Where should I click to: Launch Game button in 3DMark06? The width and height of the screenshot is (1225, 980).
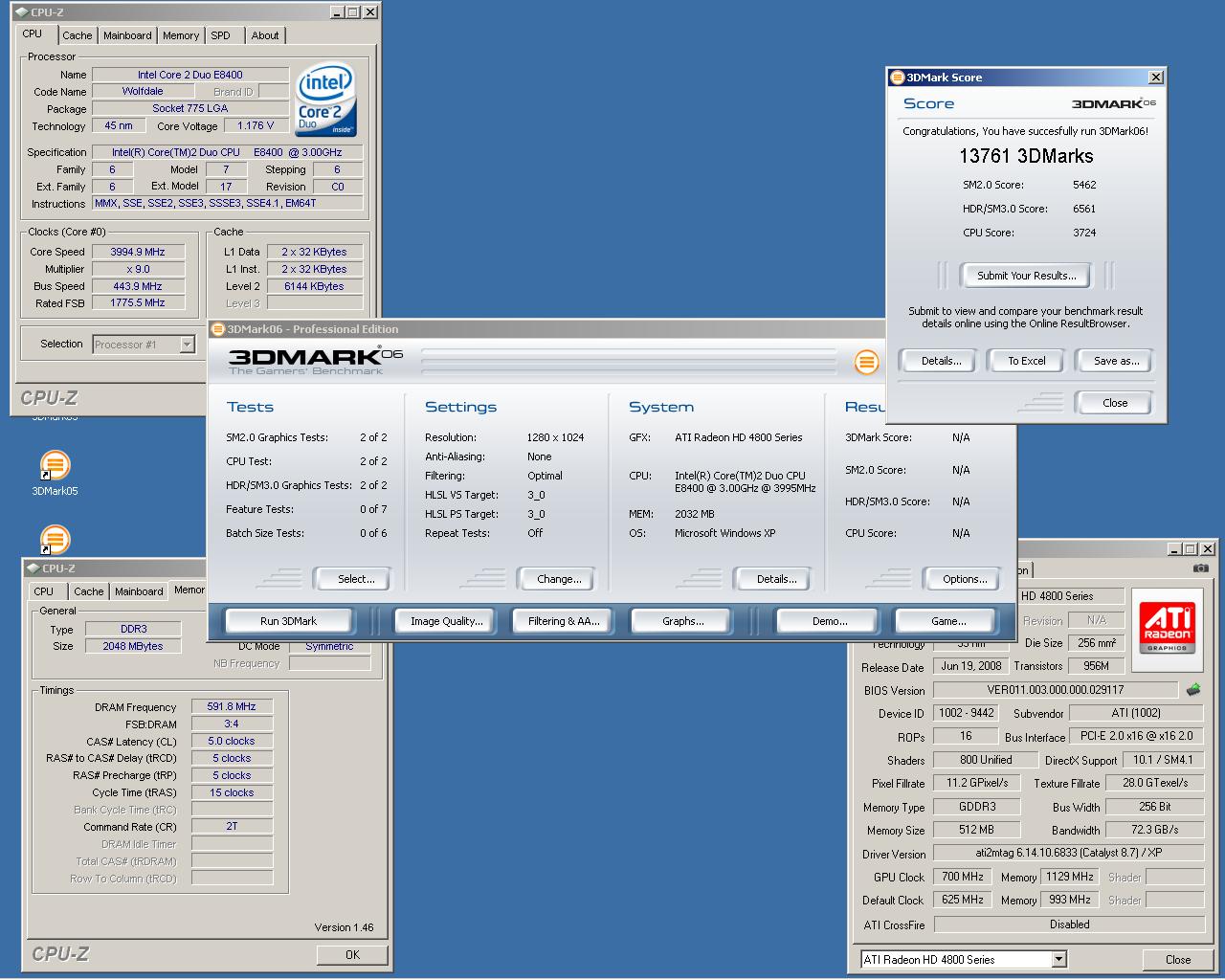(x=948, y=621)
